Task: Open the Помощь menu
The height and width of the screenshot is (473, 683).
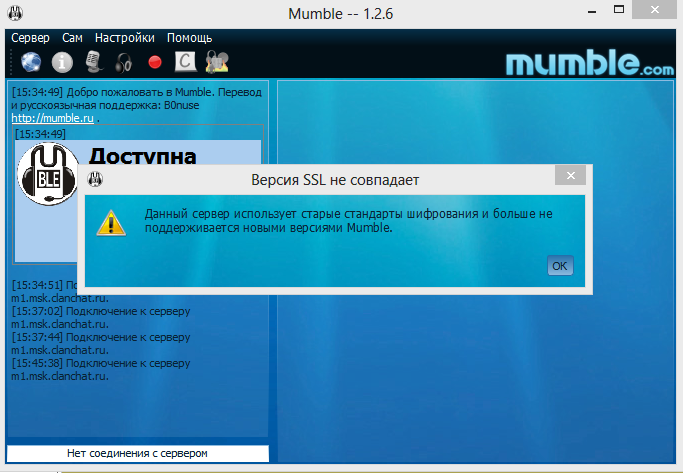Action: pyautogui.click(x=189, y=37)
